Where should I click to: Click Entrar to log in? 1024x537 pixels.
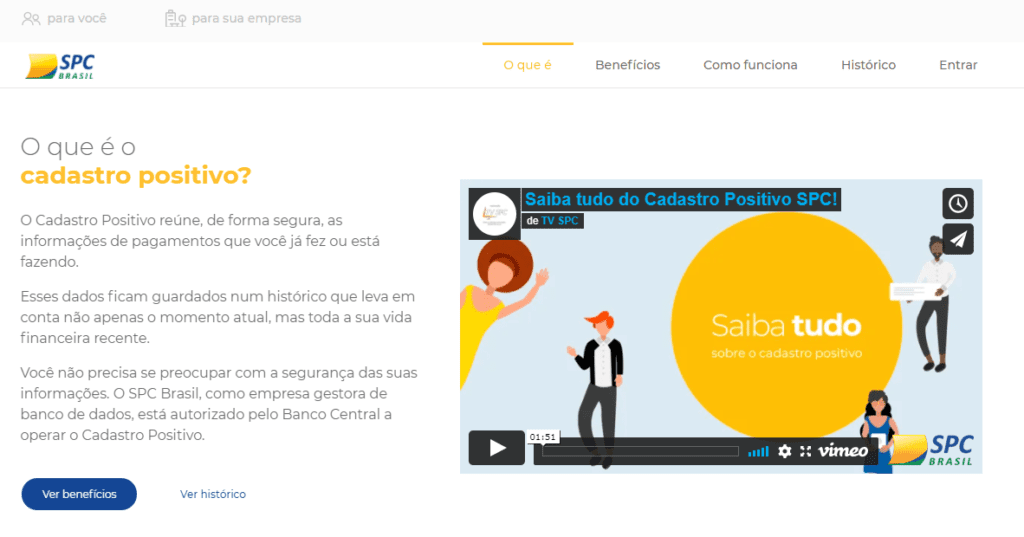click(x=957, y=65)
